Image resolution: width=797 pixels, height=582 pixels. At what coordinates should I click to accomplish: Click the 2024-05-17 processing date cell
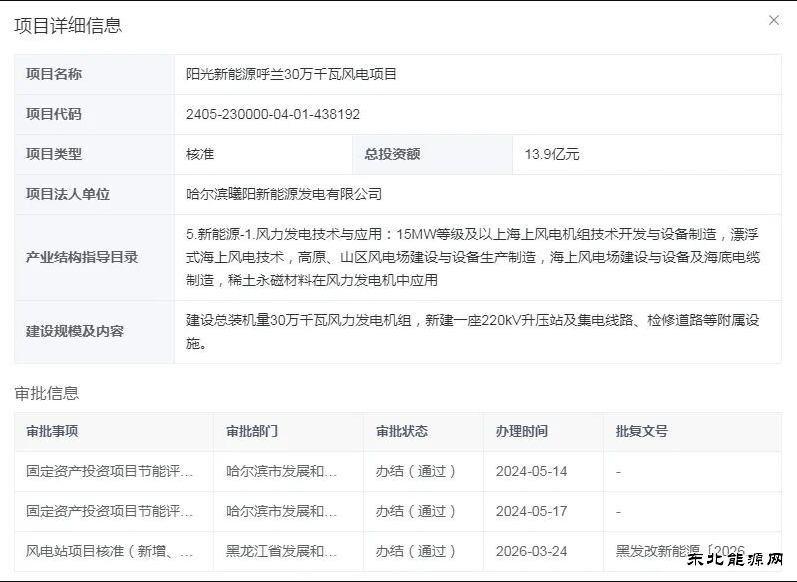click(x=531, y=511)
